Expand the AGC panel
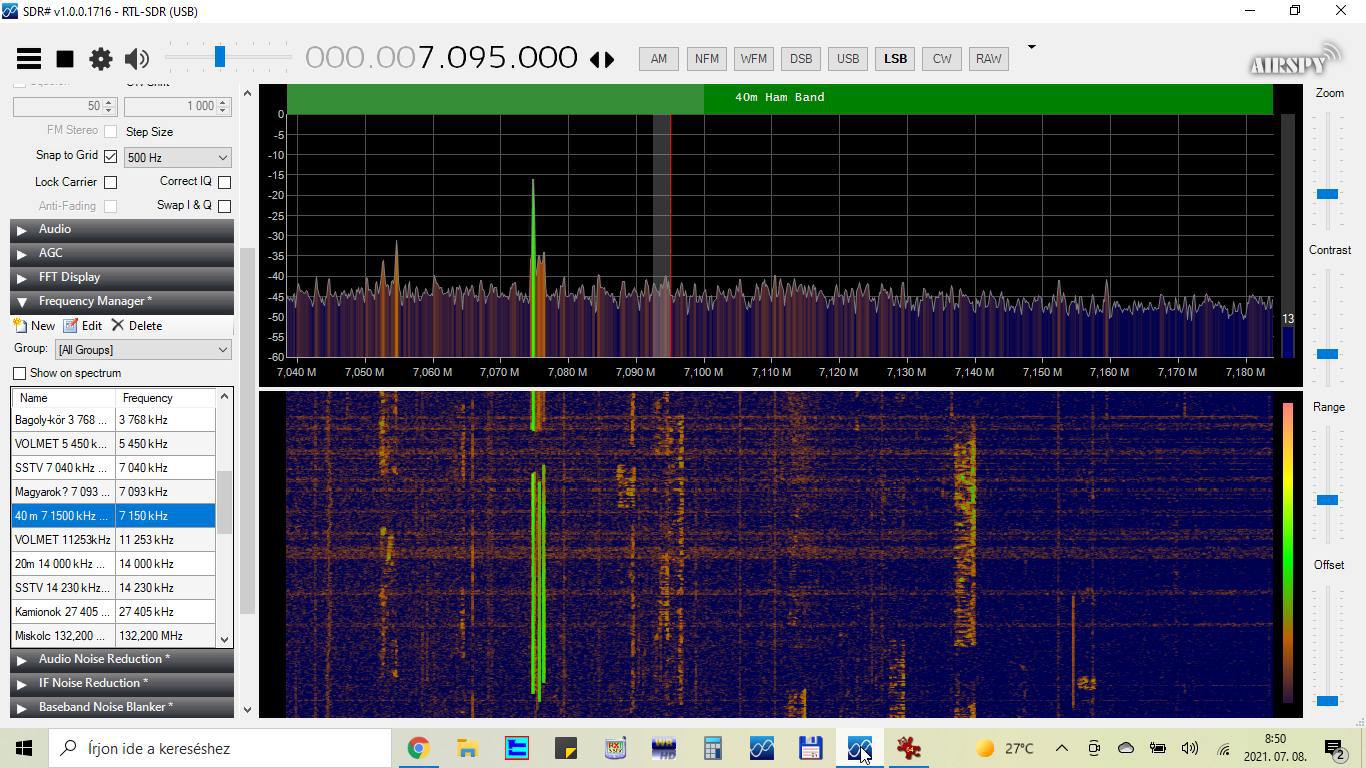 [122, 253]
